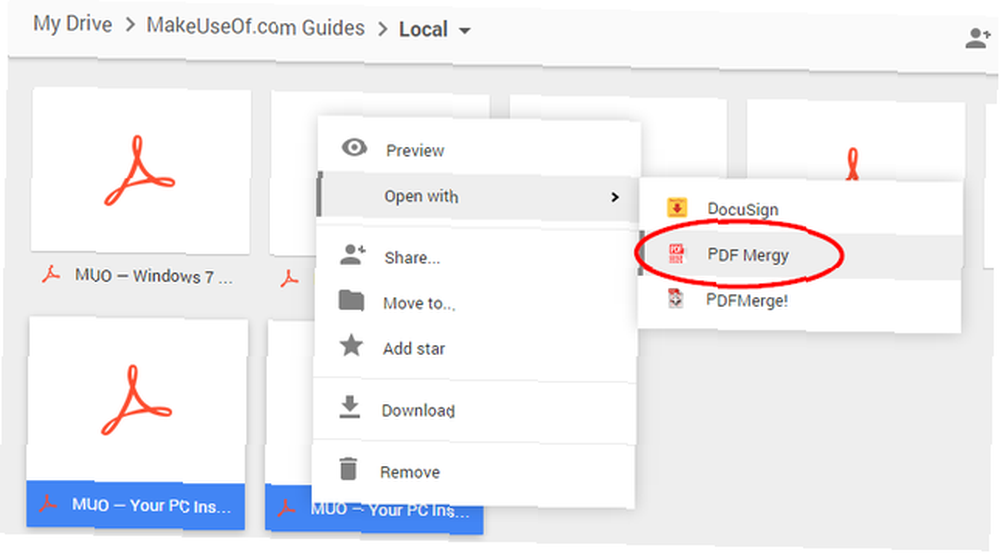Click the share add-person icon in the header
The height and width of the screenshot is (553, 1000).
click(978, 38)
